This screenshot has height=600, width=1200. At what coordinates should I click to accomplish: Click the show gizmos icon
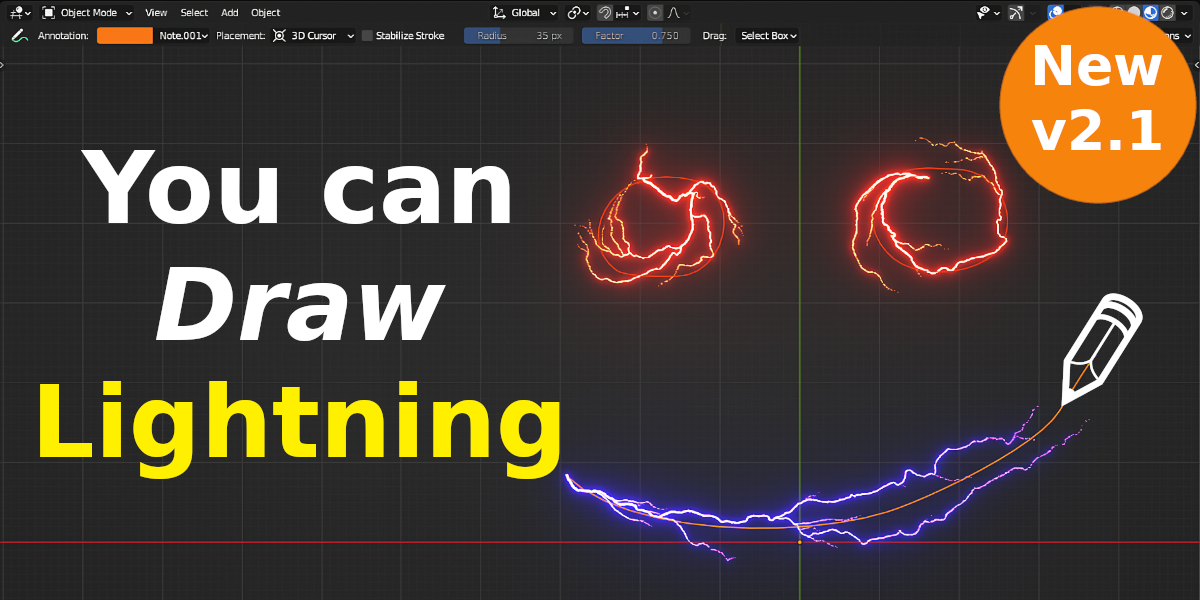pyautogui.click(x=1017, y=12)
